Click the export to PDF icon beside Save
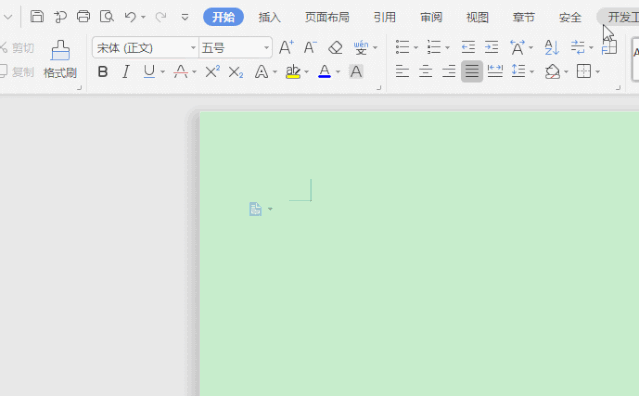639x396 pixels. pyautogui.click(x=60, y=17)
